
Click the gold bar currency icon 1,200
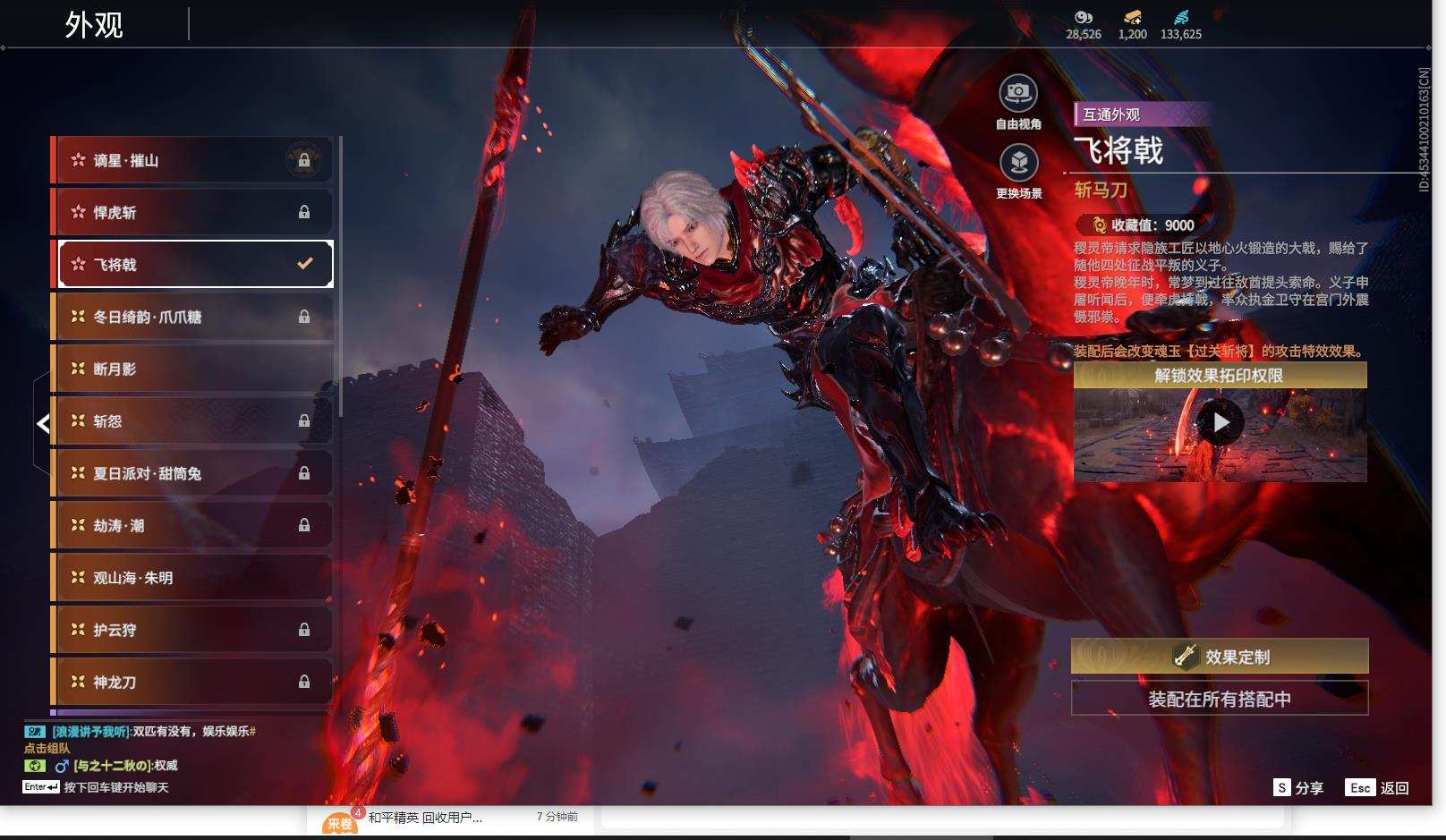click(x=1132, y=17)
